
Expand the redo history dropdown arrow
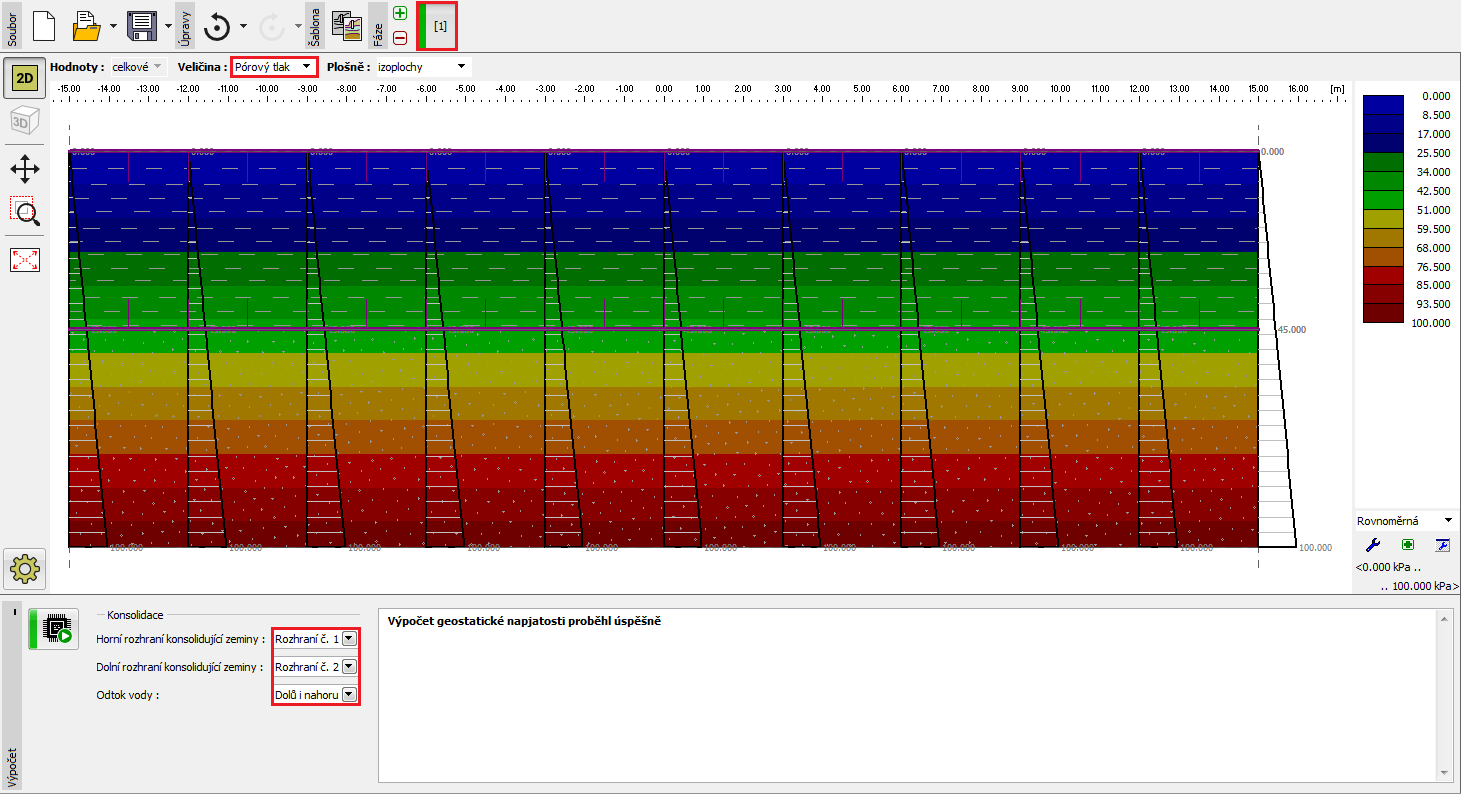pyautogui.click(x=298, y=27)
